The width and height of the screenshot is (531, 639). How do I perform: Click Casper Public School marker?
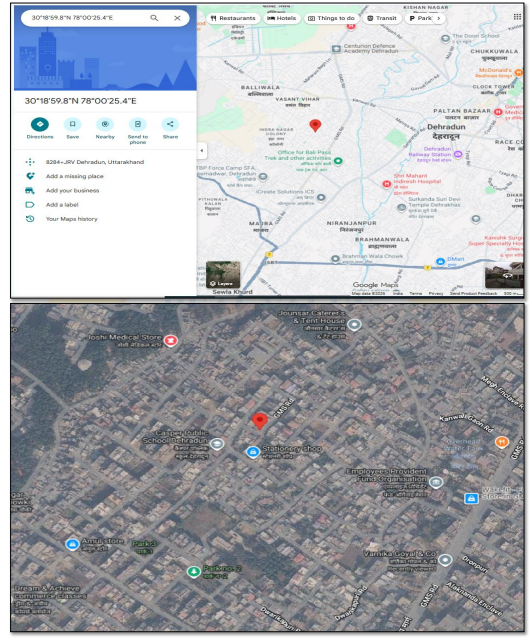point(217,443)
